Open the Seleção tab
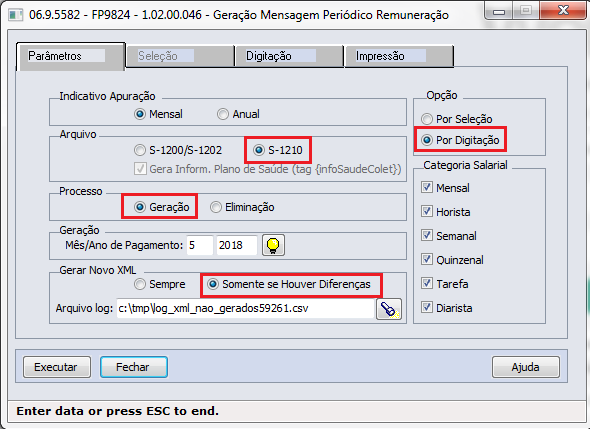This screenshot has height=429, width=590. pyautogui.click(x=180, y=56)
